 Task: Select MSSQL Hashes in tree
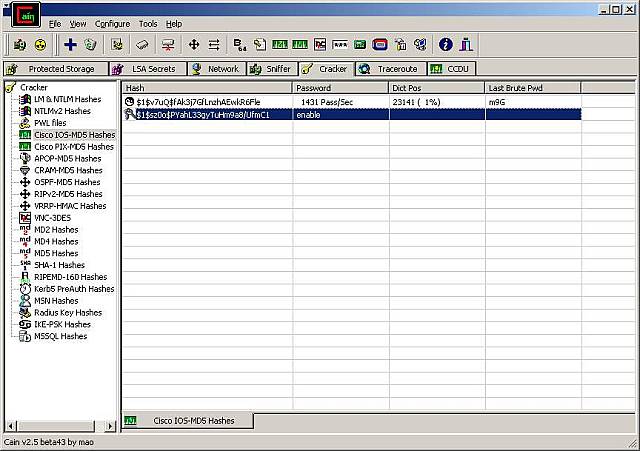[60, 336]
